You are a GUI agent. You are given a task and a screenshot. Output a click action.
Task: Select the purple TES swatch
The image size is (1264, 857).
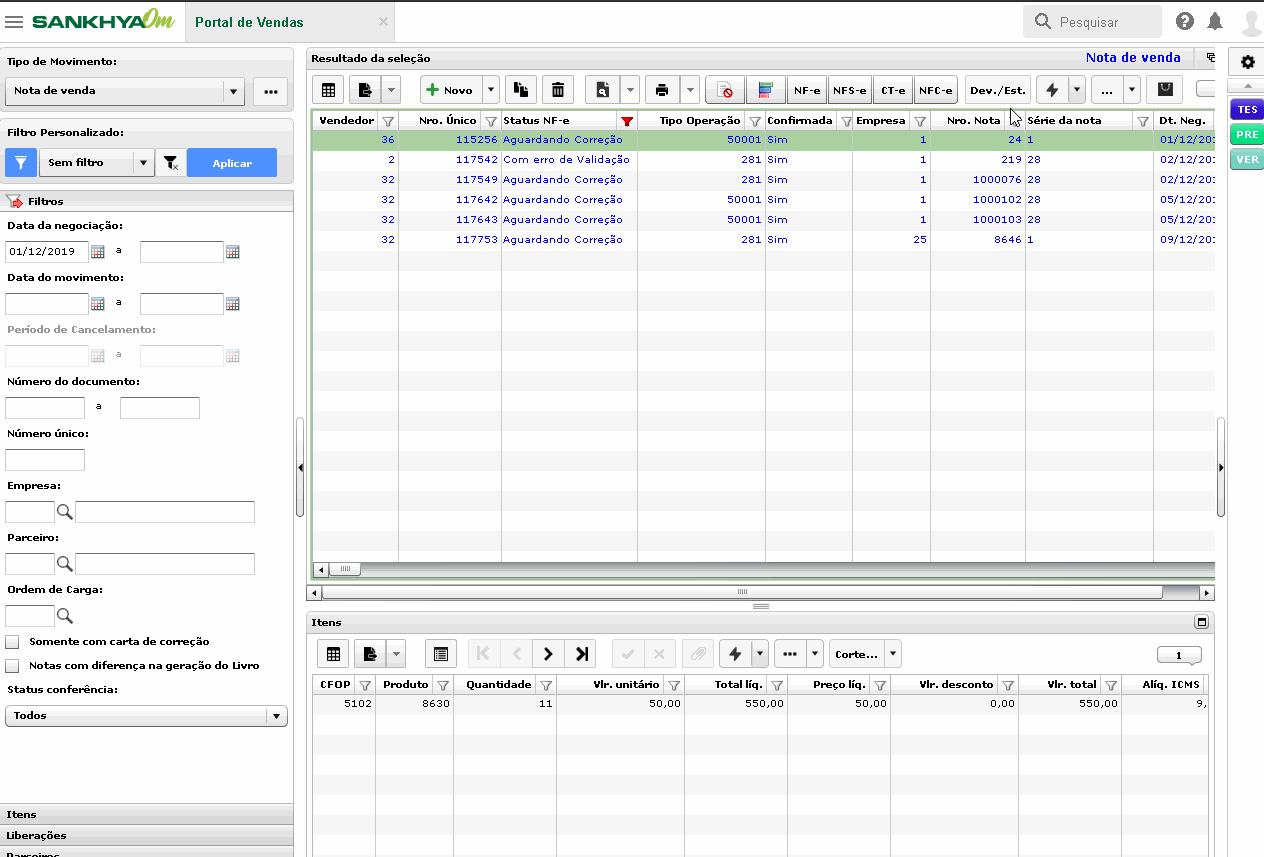[x=1247, y=110]
